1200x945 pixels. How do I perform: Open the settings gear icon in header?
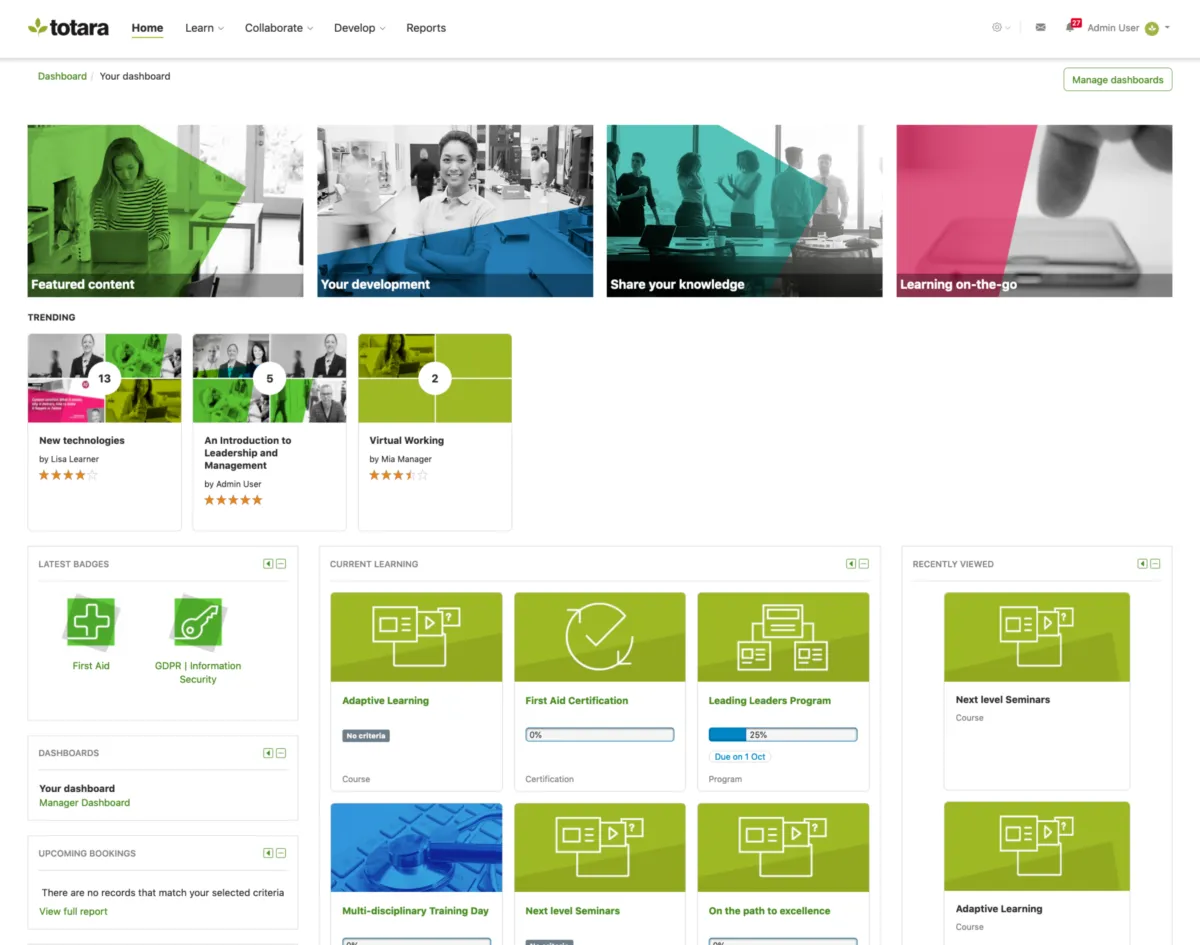coord(997,28)
